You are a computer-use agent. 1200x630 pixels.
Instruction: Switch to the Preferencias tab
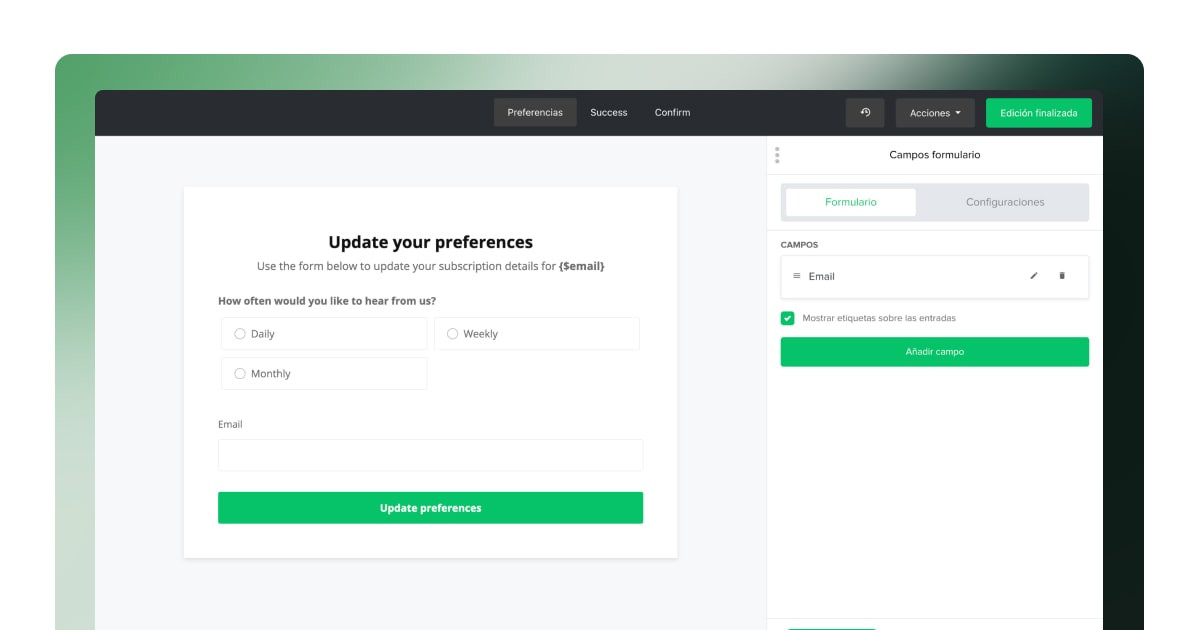(535, 113)
